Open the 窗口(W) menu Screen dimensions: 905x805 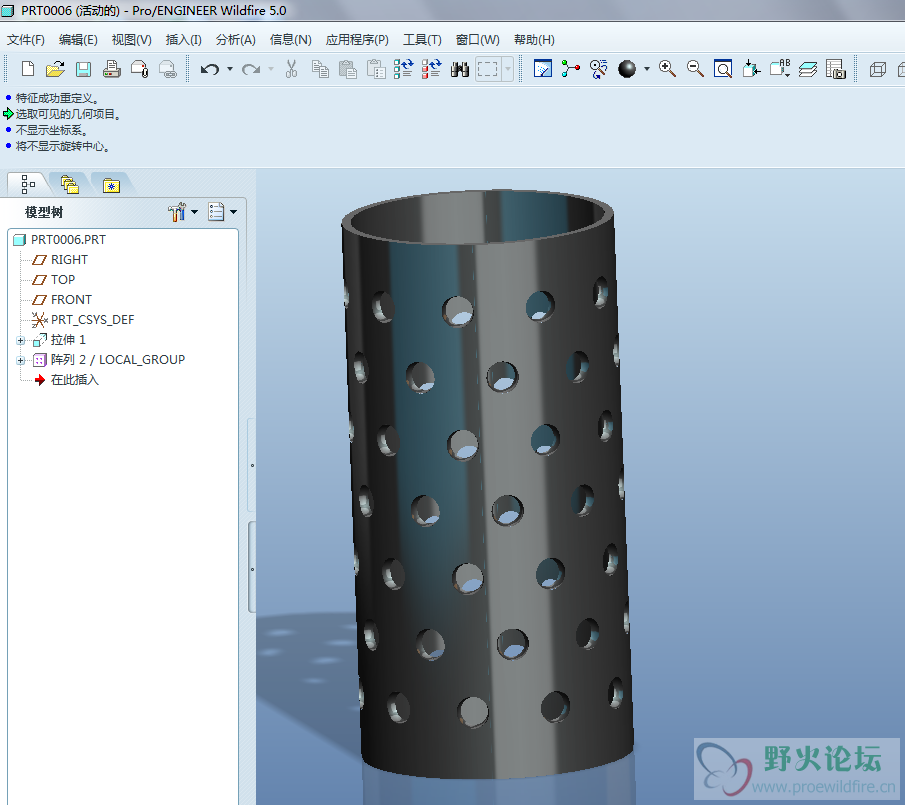click(x=477, y=40)
